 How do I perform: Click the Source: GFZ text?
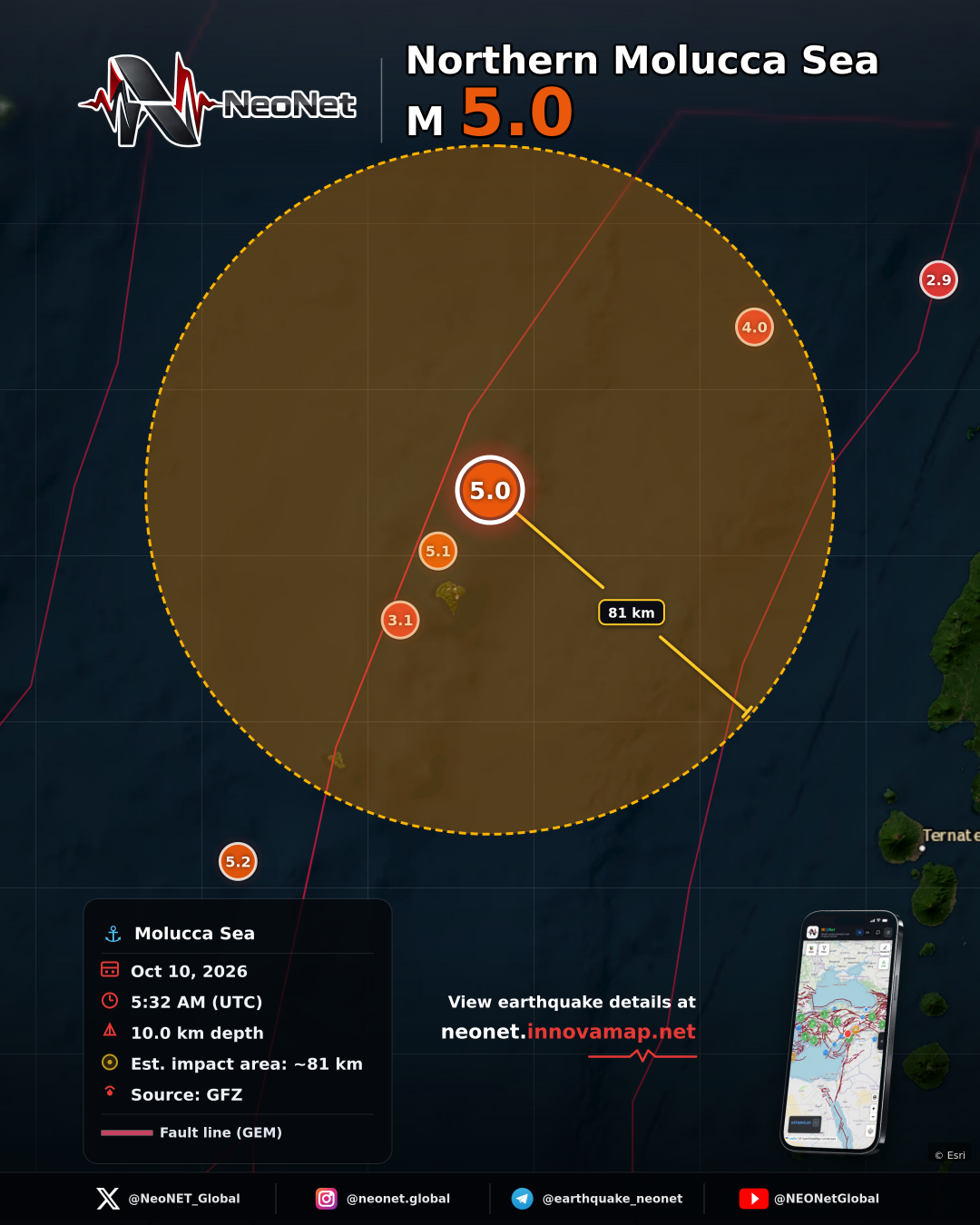pos(187,1094)
